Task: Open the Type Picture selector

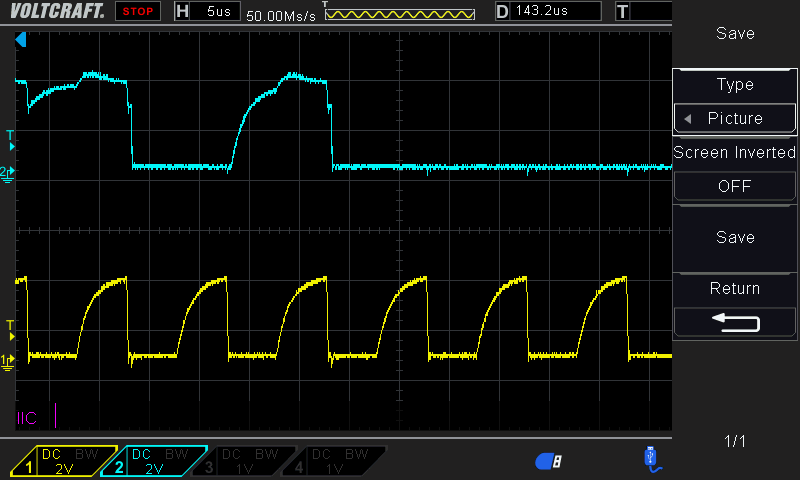Action: [x=735, y=118]
